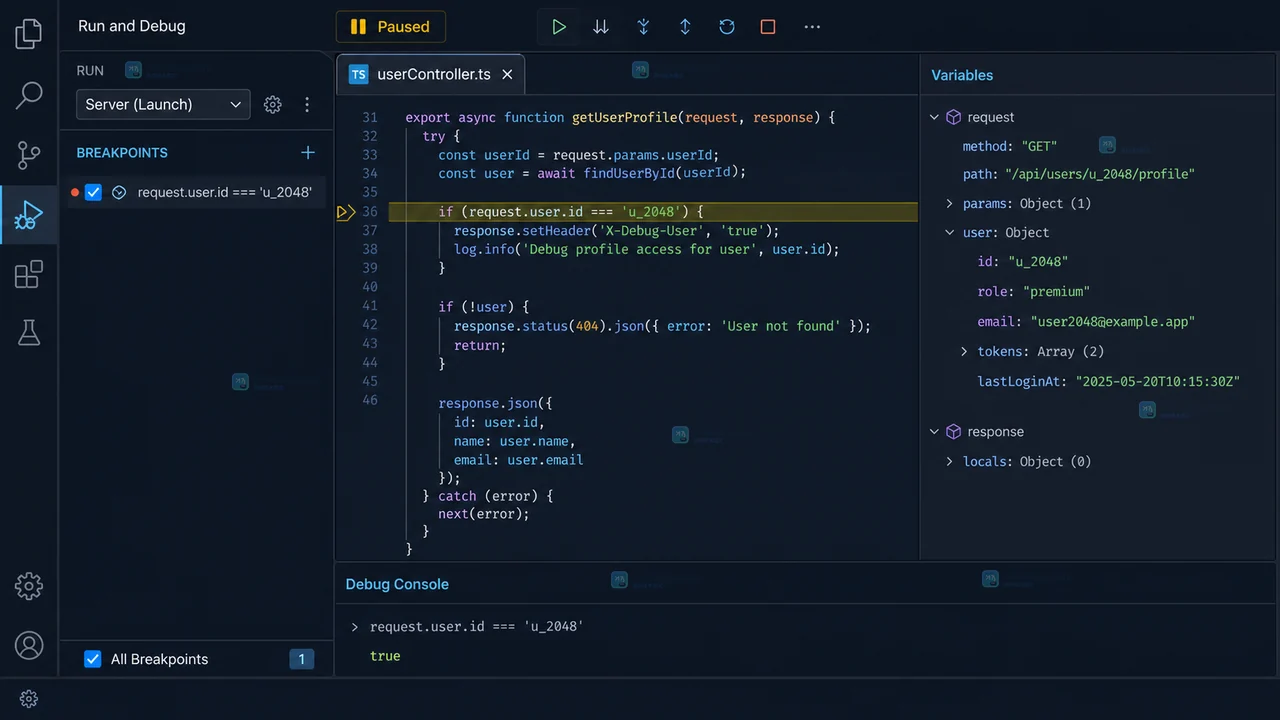Click the request cube icon in Variables
This screenshot has width=1280, height=720.
(x=953, y=117)
